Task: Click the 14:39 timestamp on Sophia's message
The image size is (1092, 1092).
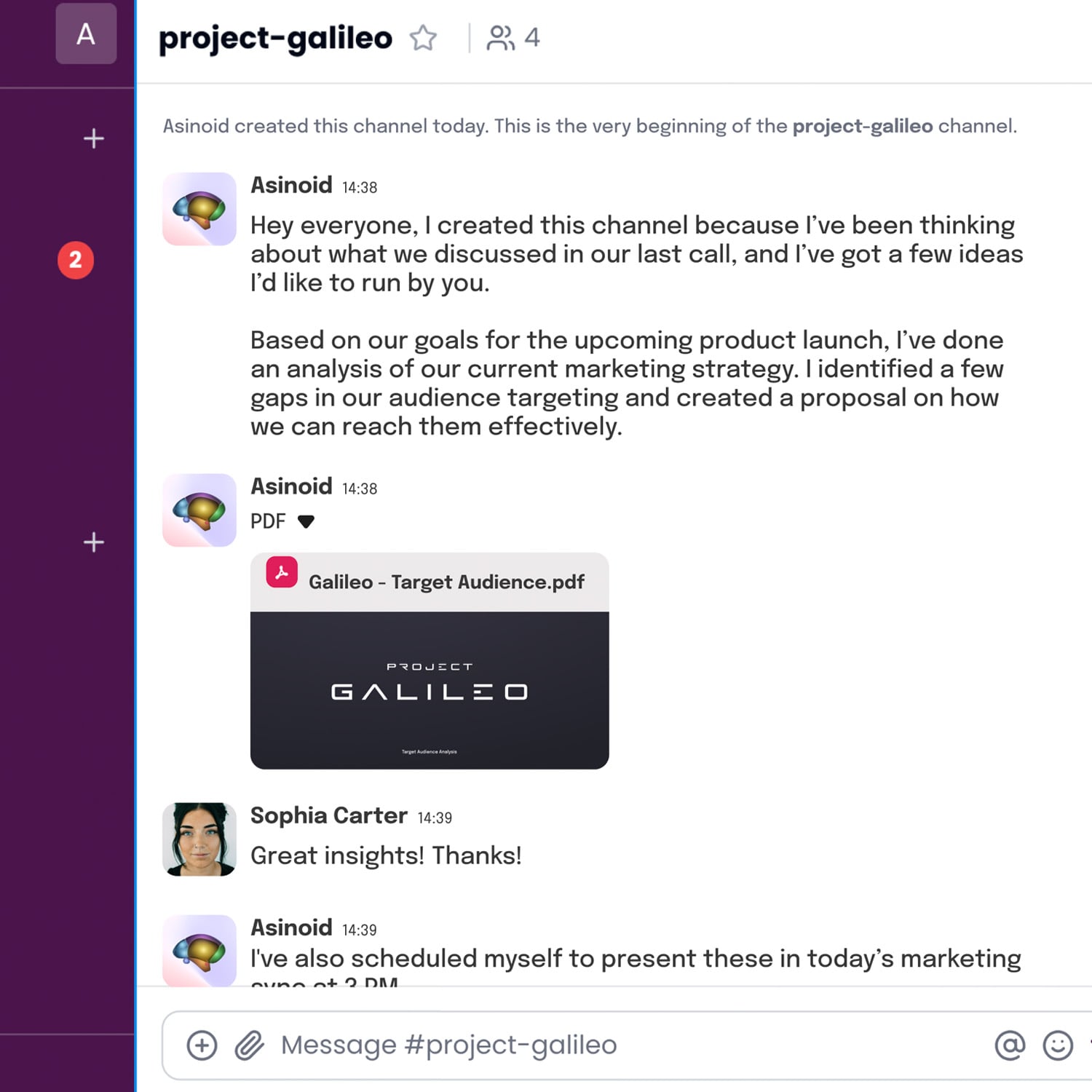Action: 436,818
